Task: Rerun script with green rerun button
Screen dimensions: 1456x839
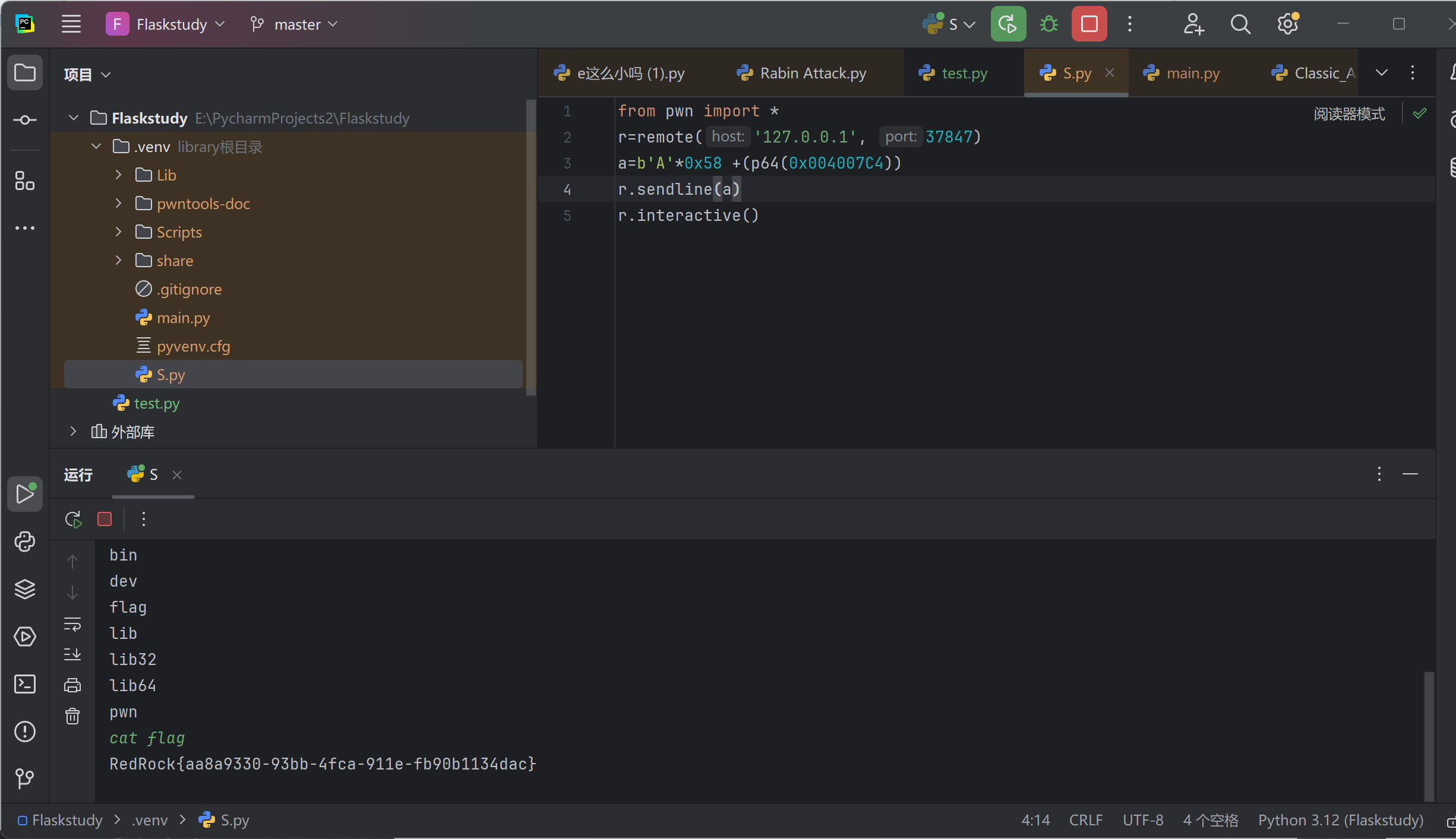Action: (1008, 24)
